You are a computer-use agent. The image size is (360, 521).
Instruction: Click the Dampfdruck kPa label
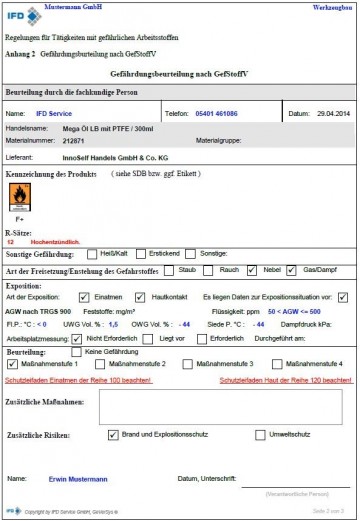(x=306, y=324)
